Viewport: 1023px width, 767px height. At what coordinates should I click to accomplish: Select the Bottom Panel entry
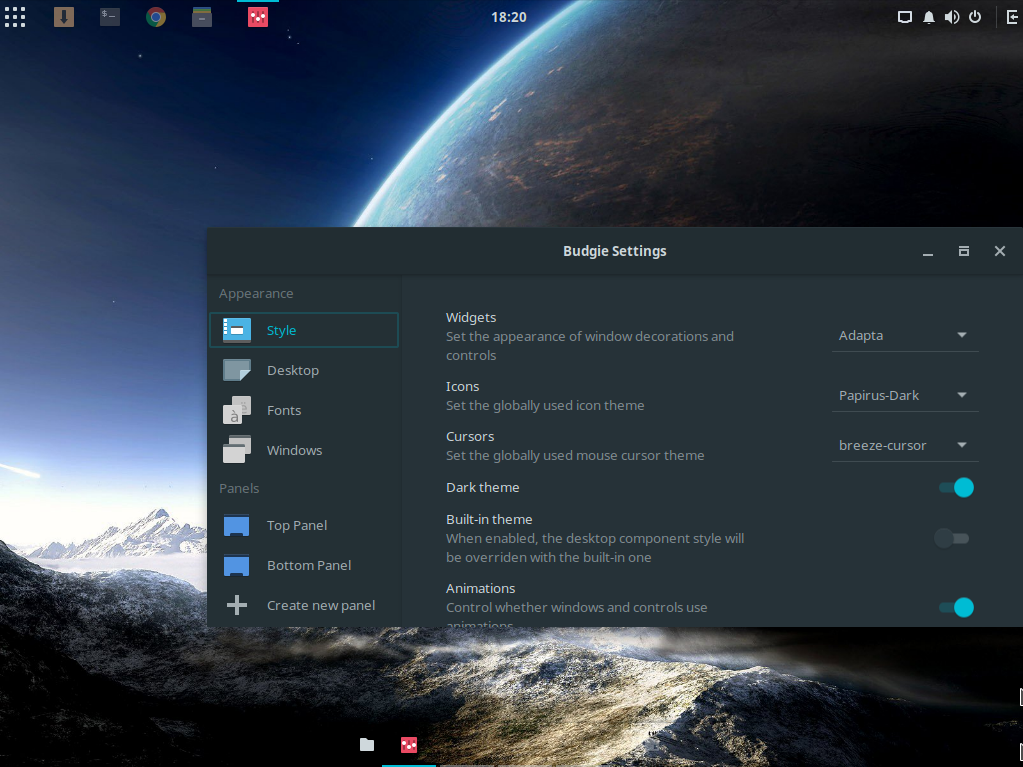(x=303, y=565)
